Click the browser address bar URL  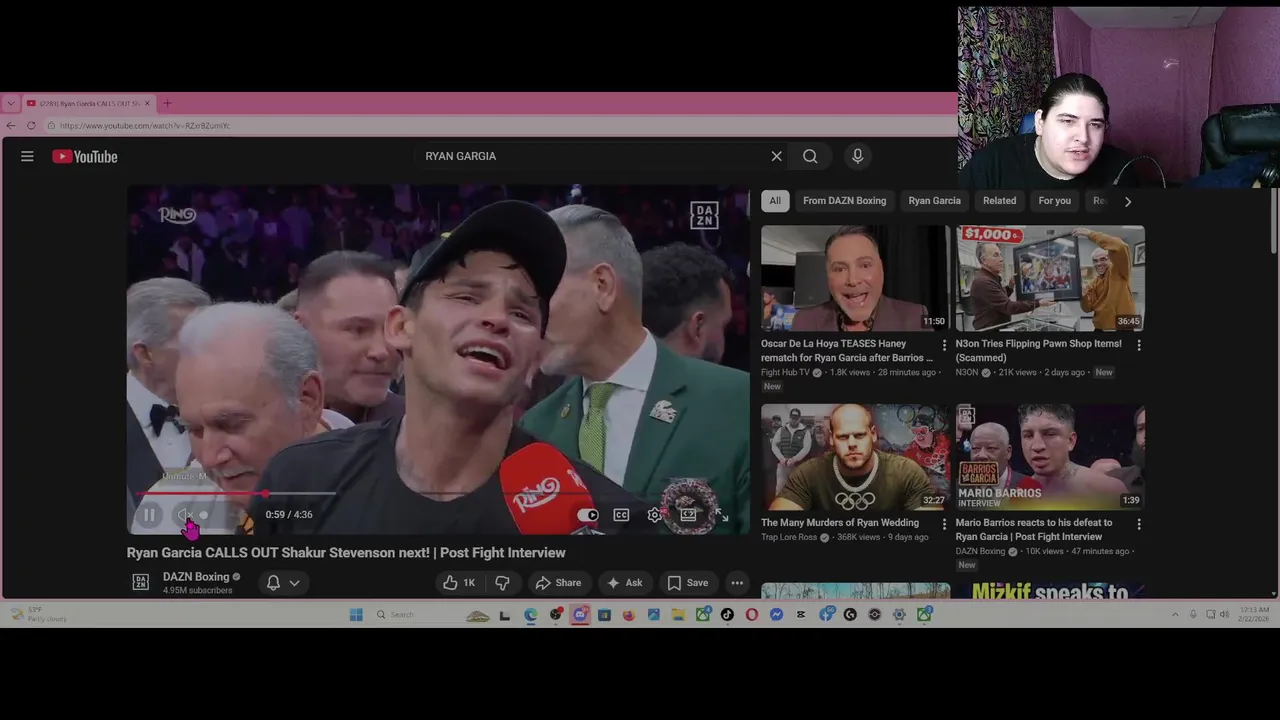145,126
